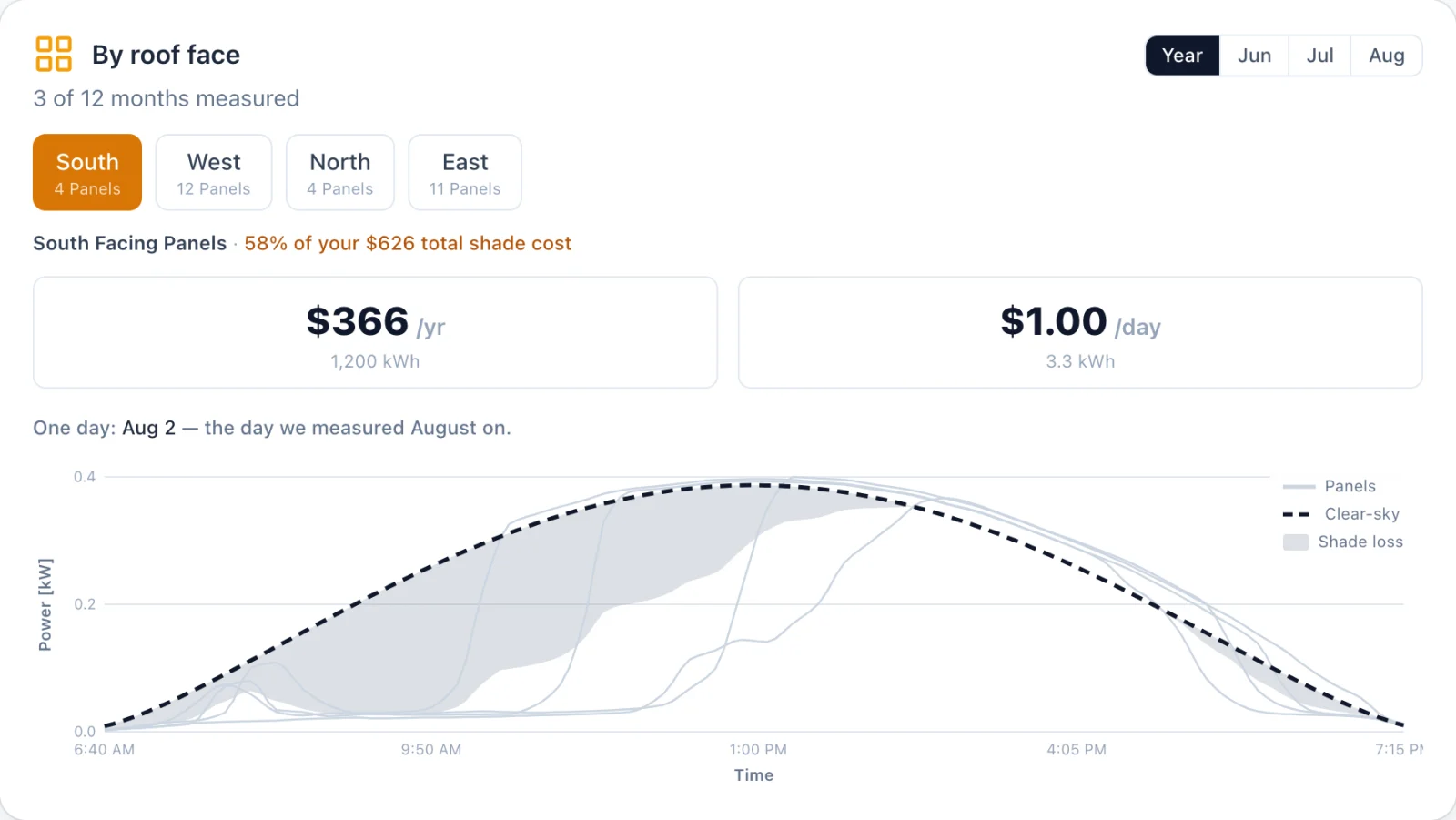This screenshot has height=820, width=1456.
Task: Click the 1:00 PM time axis label
Action: point(758,750)
